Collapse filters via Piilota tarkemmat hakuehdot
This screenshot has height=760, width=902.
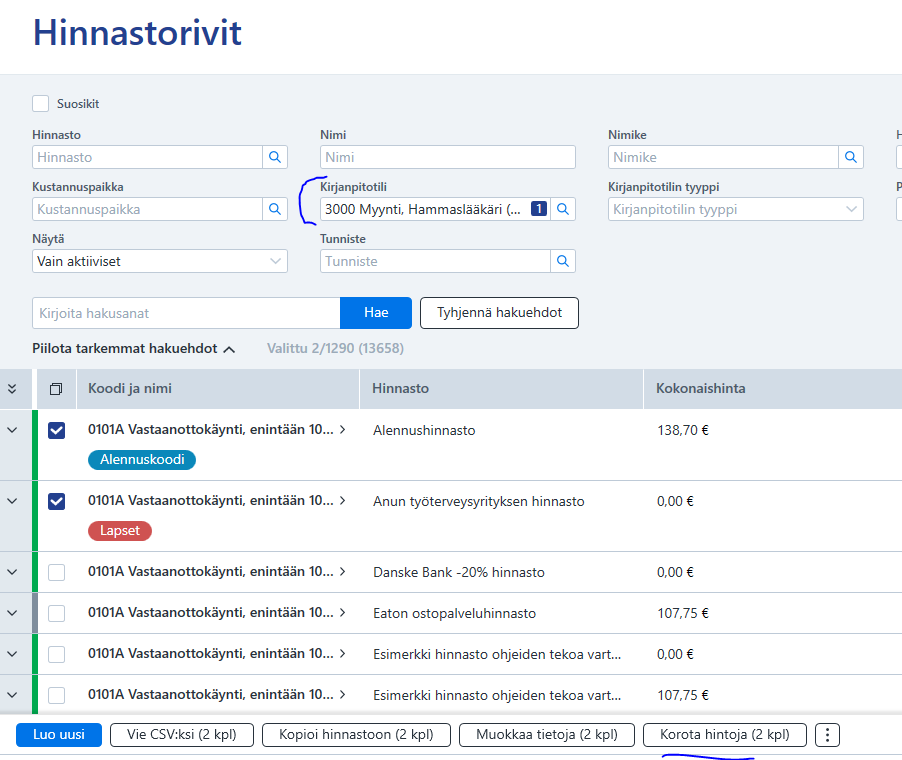134,349
